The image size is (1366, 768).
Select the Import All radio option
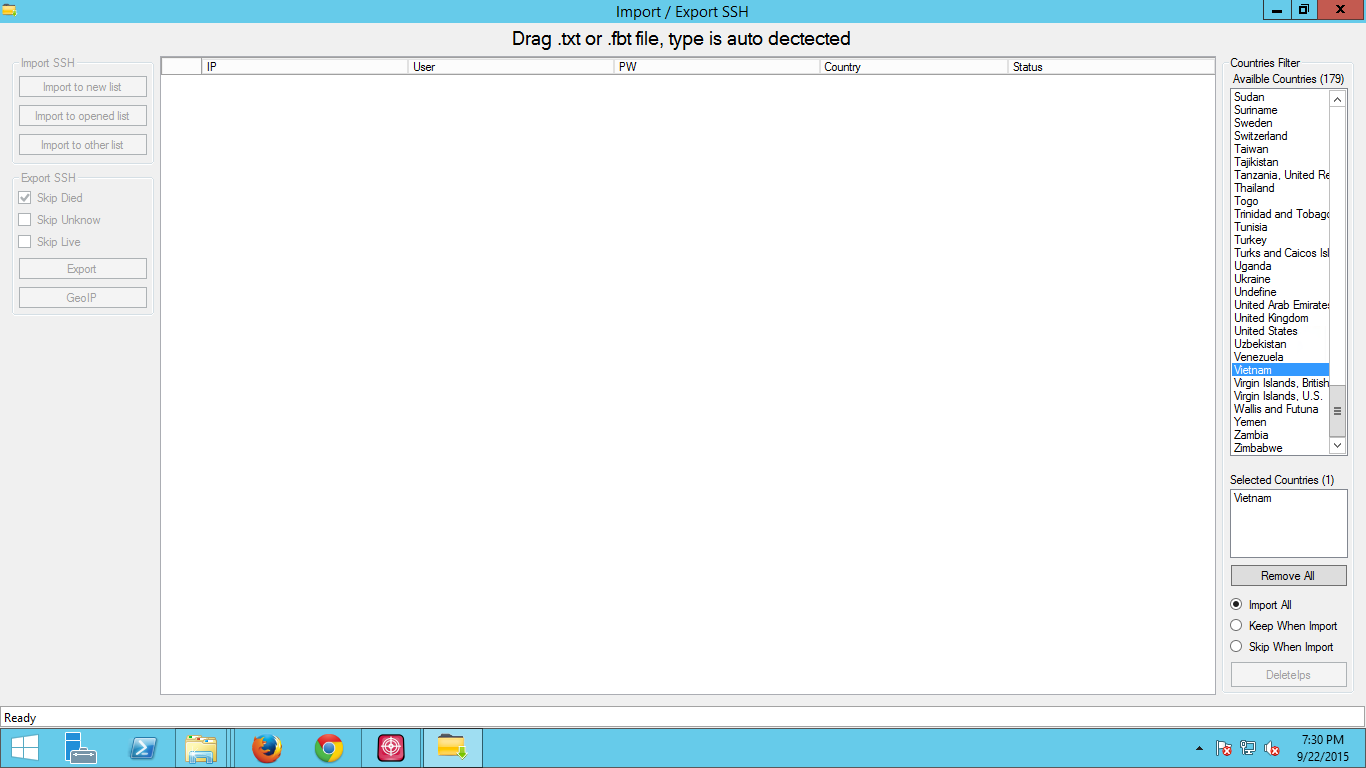(x=1236, y=604)
